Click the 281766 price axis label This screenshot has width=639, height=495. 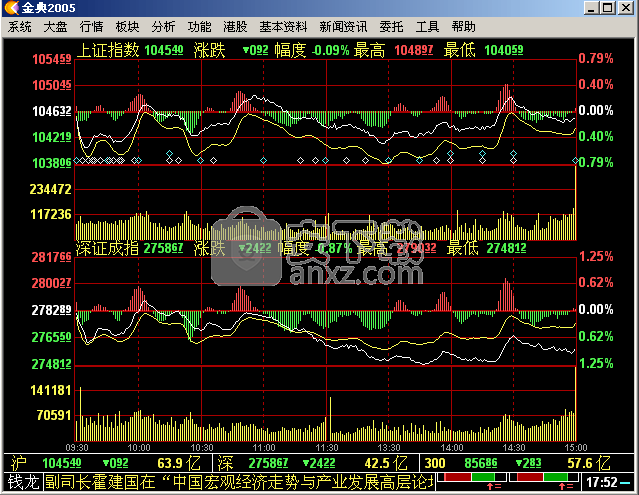pyautogui.click(x=51, y=257)
